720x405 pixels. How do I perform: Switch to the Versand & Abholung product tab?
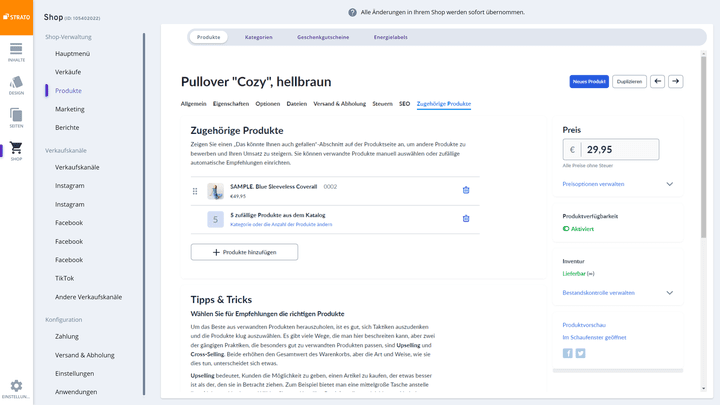click(x=339, y=103)
